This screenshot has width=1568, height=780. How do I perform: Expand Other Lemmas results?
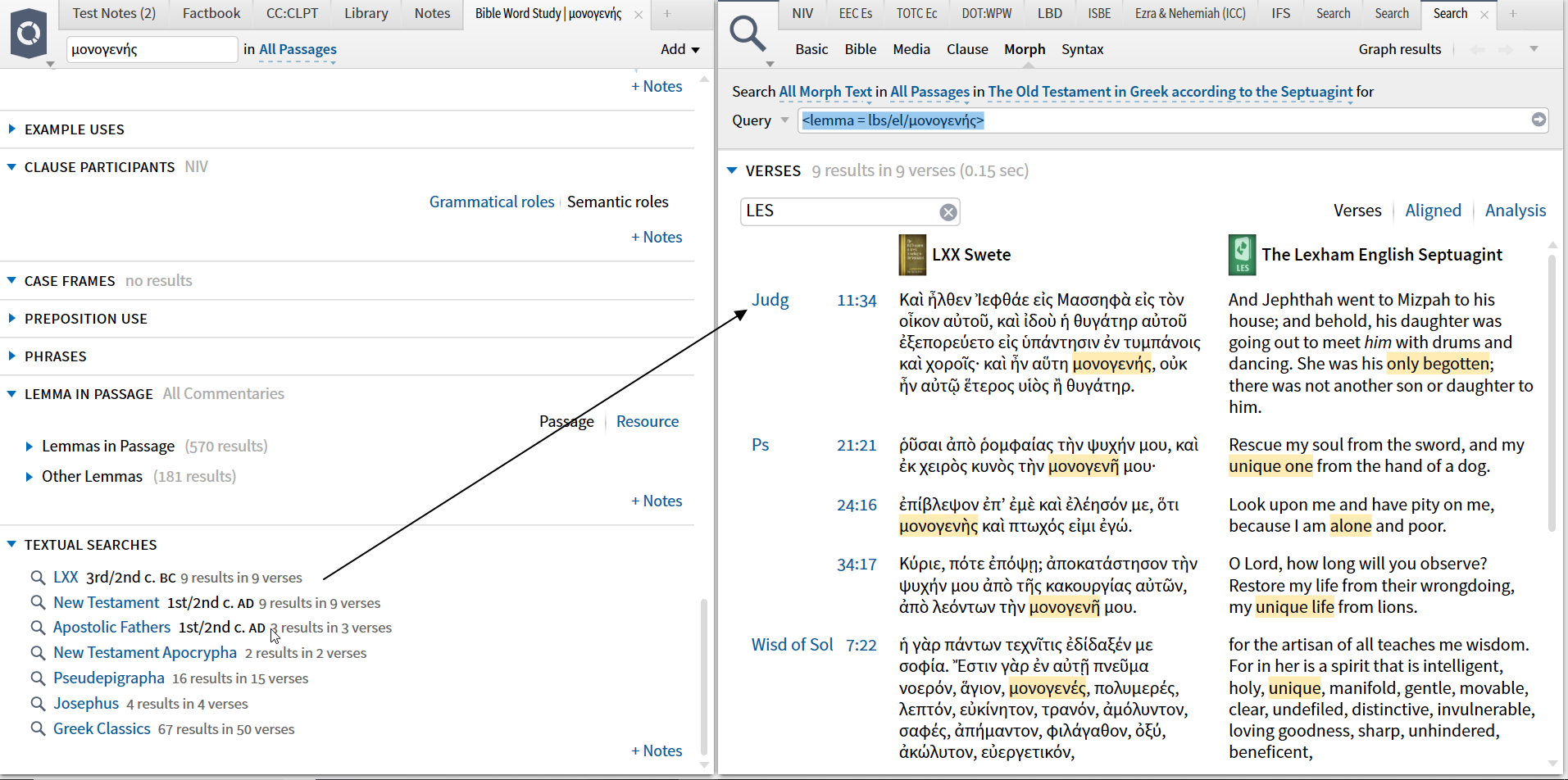coord(30,477)
